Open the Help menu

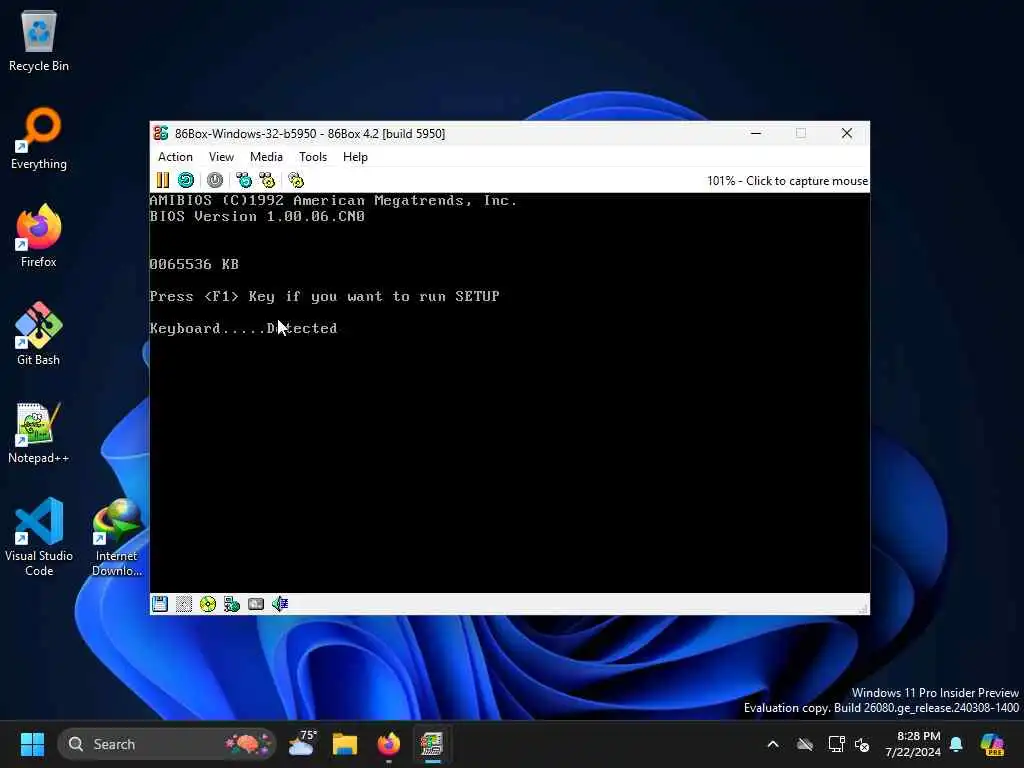(x=355, y=157)
